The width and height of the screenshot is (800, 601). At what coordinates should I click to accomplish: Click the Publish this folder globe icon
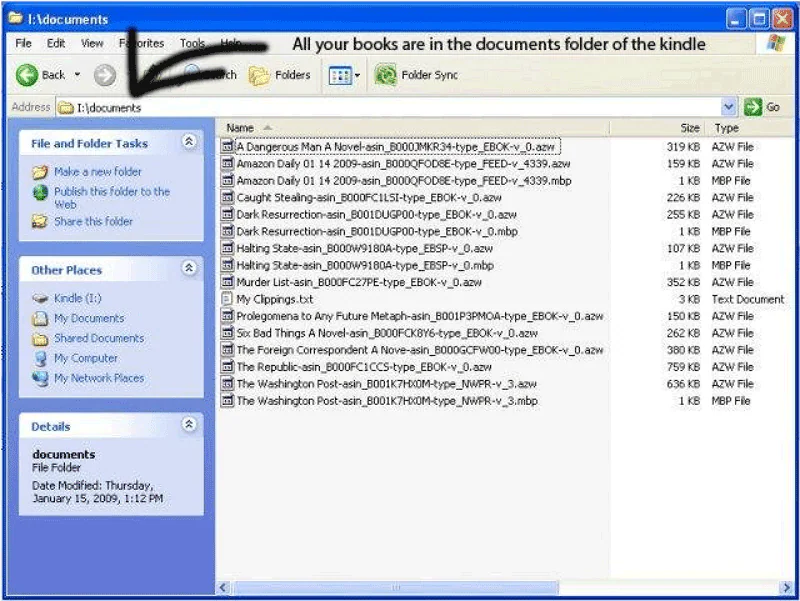tap(40, 192)
